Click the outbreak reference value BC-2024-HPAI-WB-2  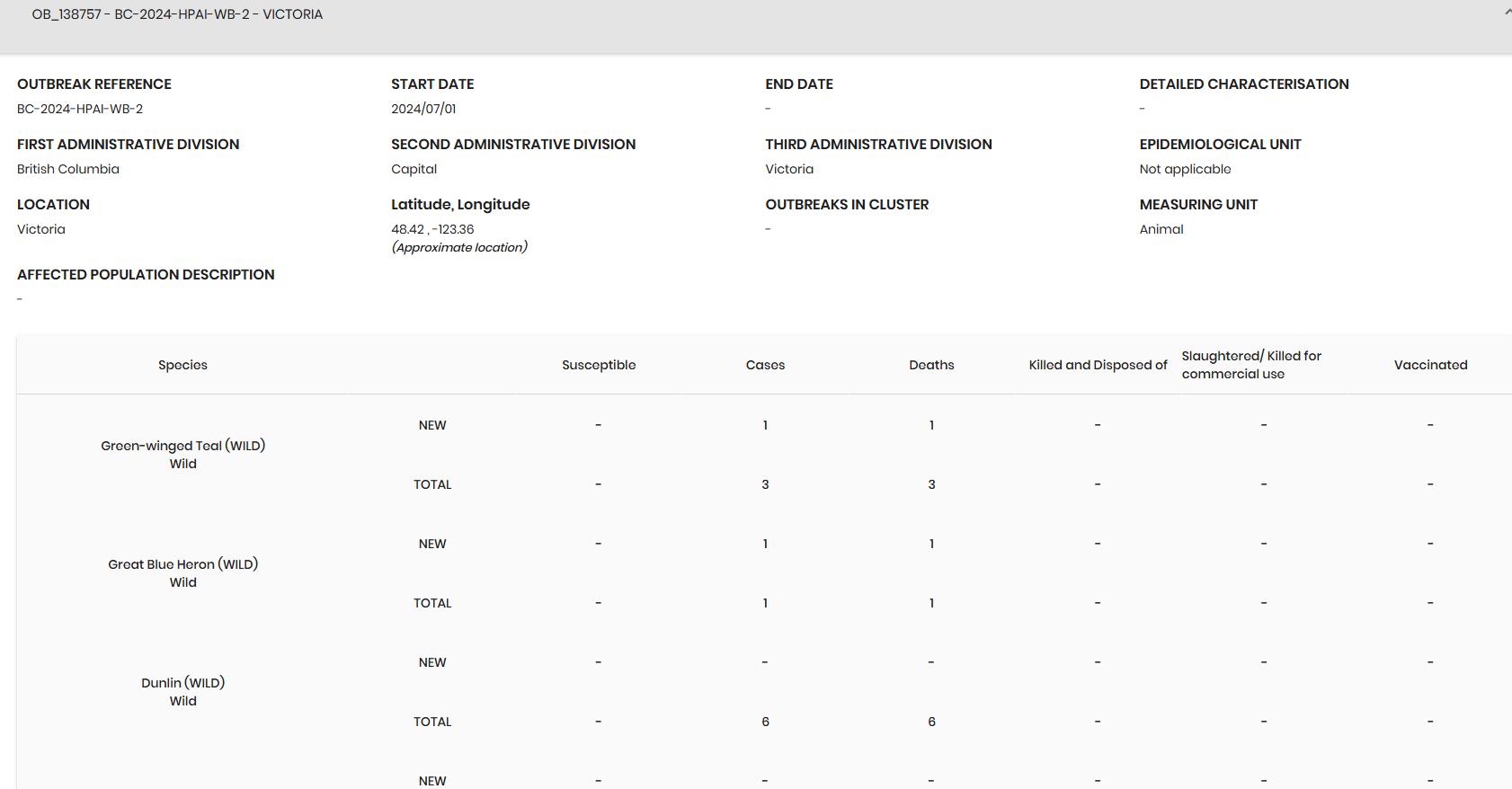[x=80, y=109]
